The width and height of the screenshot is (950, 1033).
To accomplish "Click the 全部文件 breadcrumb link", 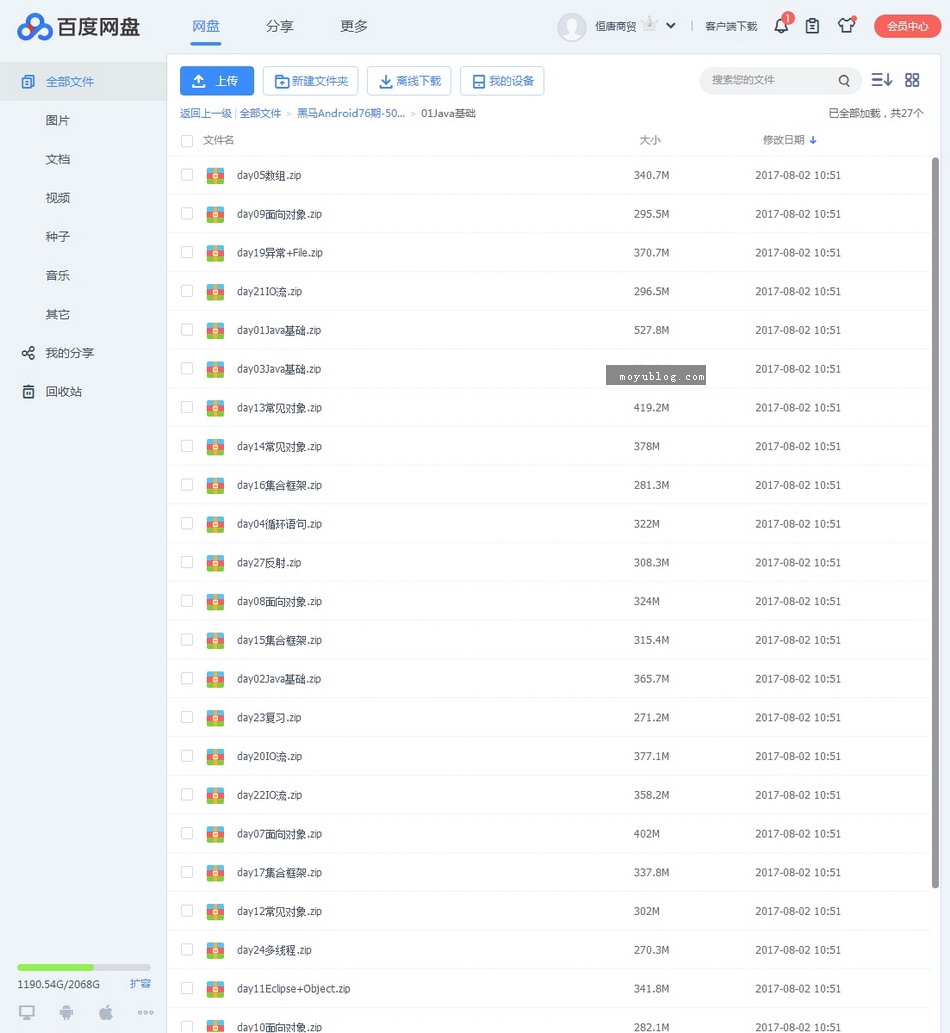I will click(260, 113).
